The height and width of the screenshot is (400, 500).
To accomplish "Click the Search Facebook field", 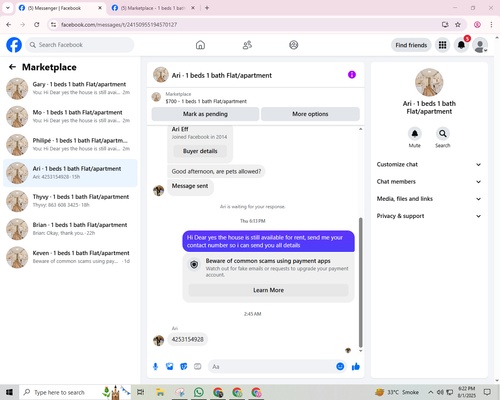I will click(x=80, y=45).
